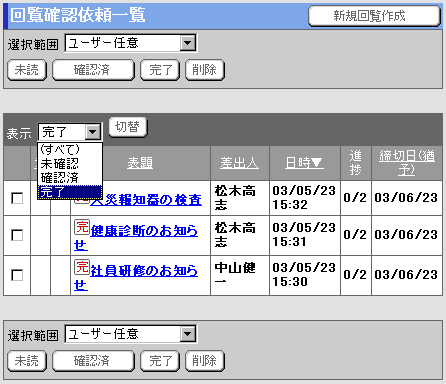Choose 未確認 in the dropdown list

(70, 163)
